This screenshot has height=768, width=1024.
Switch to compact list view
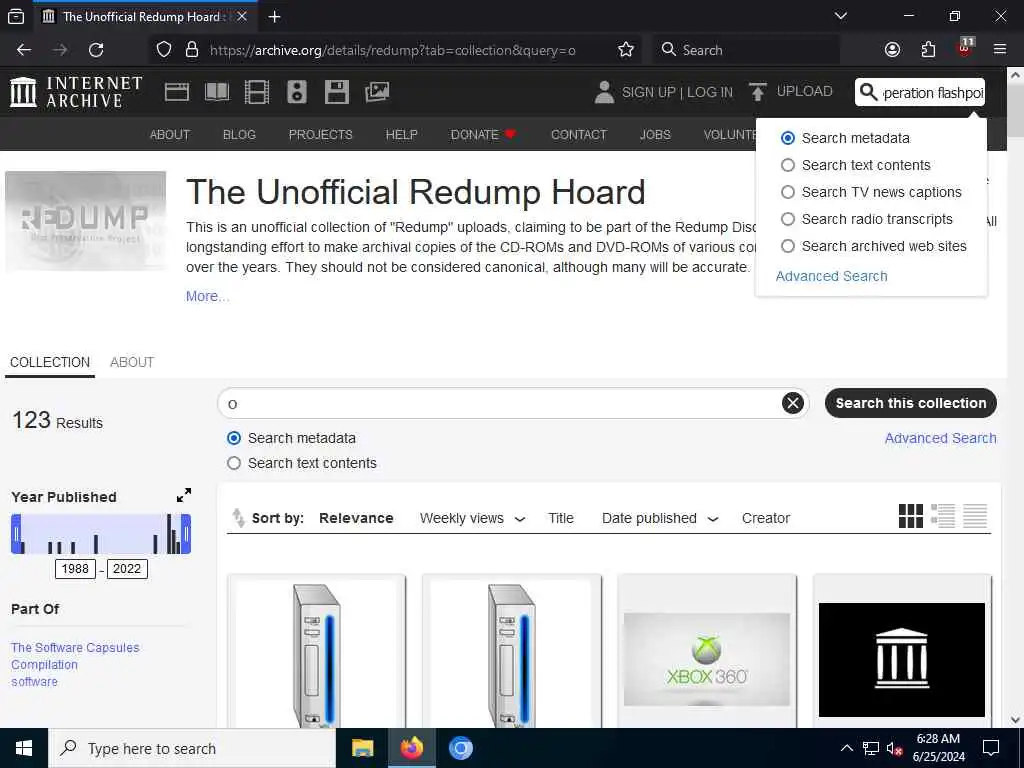coord(975,516)
